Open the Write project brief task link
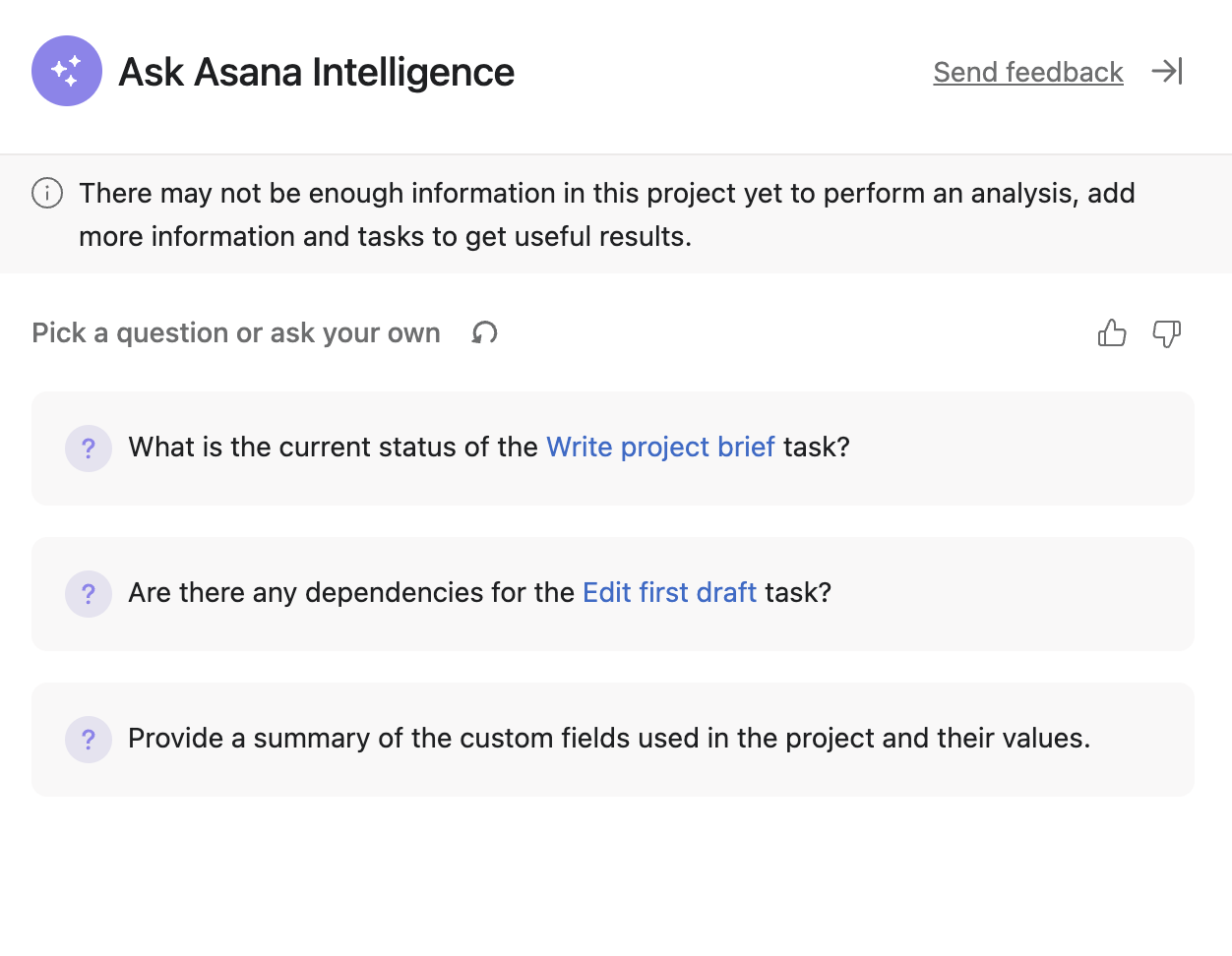The height and width of the screenshot is (956, 1232). 660,448
